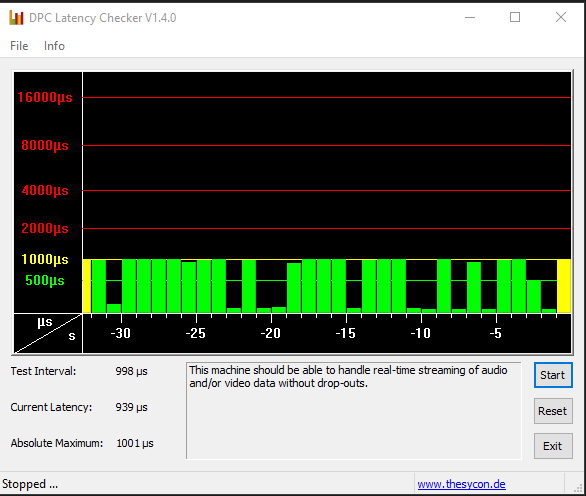Click the Current Latency value 939 µs
The image size is (586, 496).
tap(131, 407)
